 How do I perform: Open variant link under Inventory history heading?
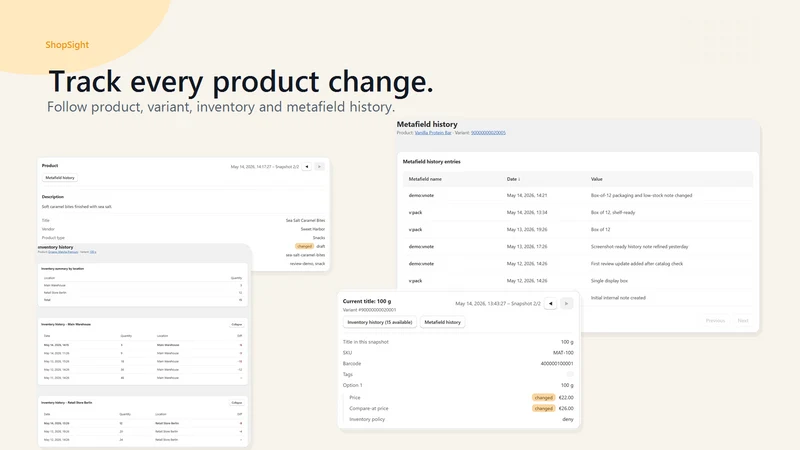pos(93,252)
